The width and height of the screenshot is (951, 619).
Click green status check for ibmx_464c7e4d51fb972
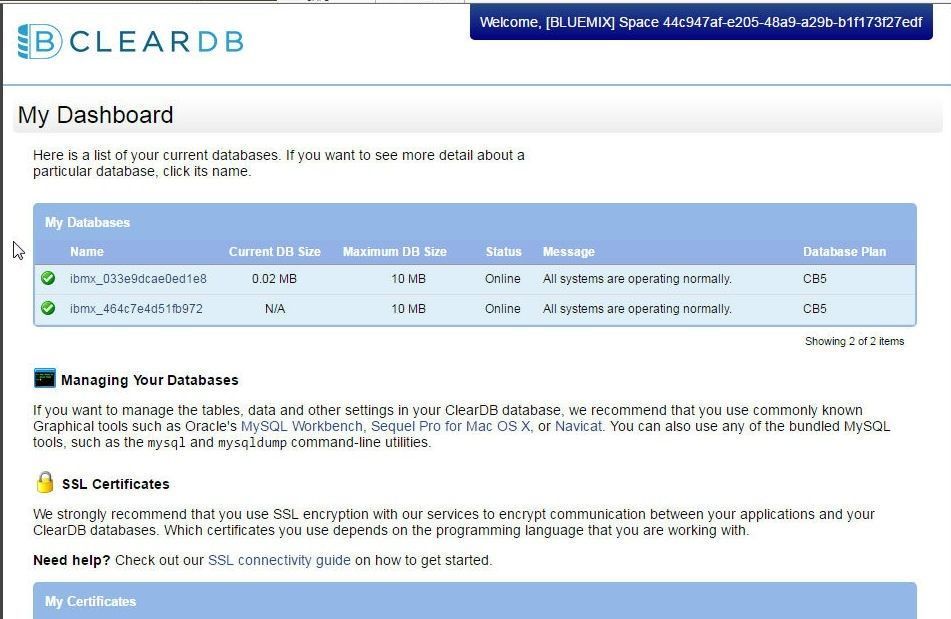tap(48, 308)
